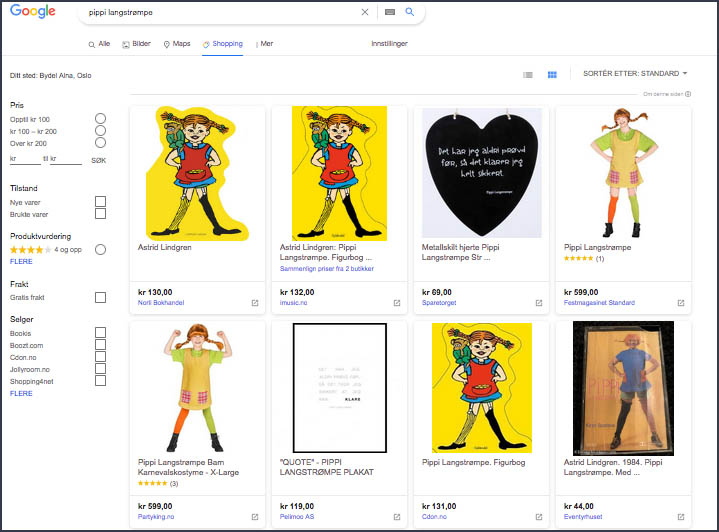This screenshot has height=532, width=719.
Task: Check the Cdon.no seller checkbox
Action: tap(100, 357)
